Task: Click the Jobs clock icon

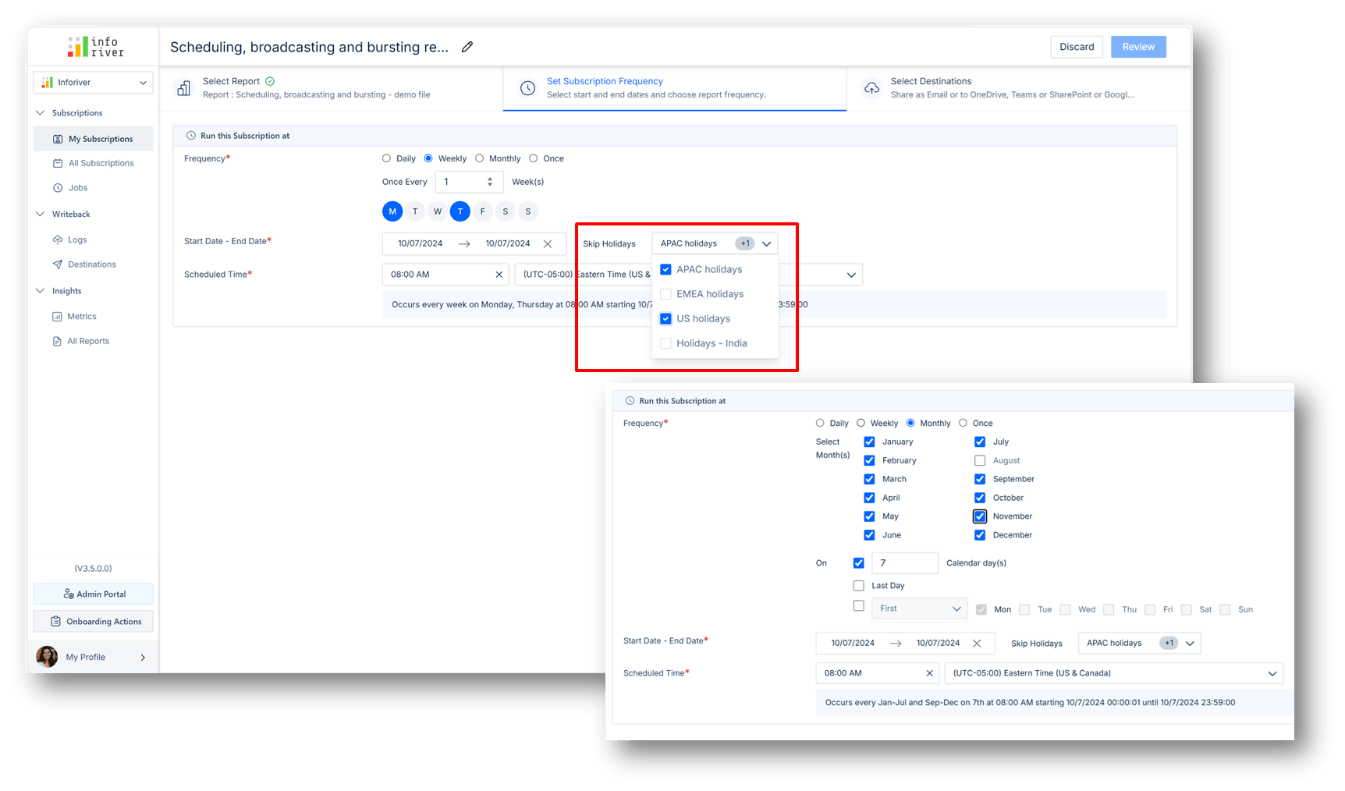Action: click(x=57, y=188)
